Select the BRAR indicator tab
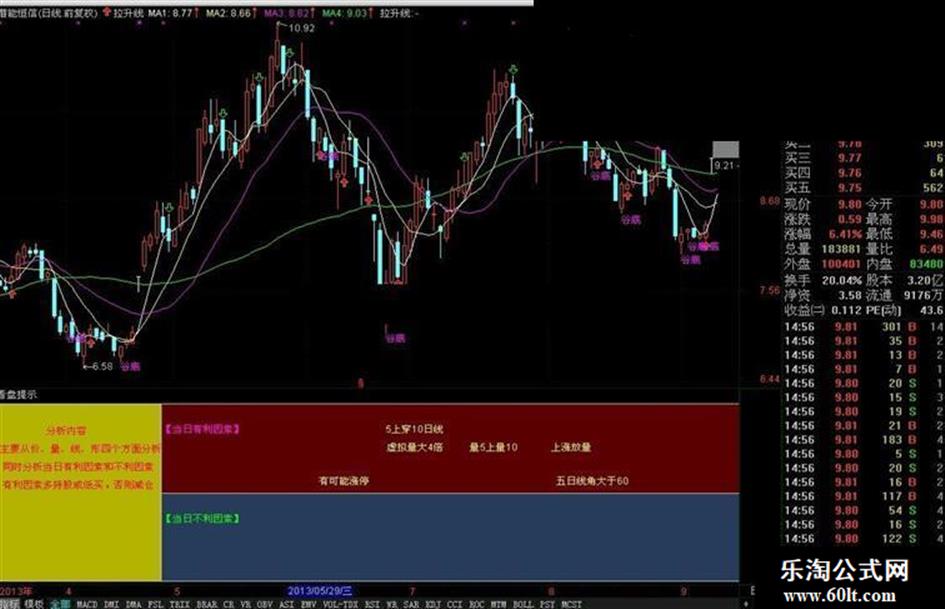 207,604
